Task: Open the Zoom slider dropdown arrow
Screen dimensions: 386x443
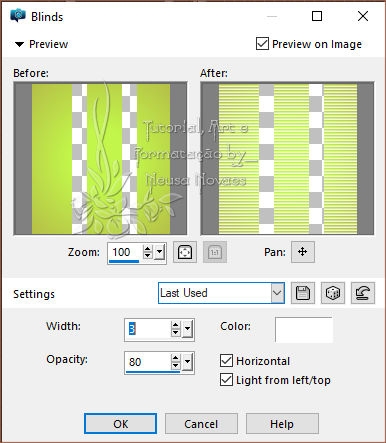Action: (x=160, y=252)
